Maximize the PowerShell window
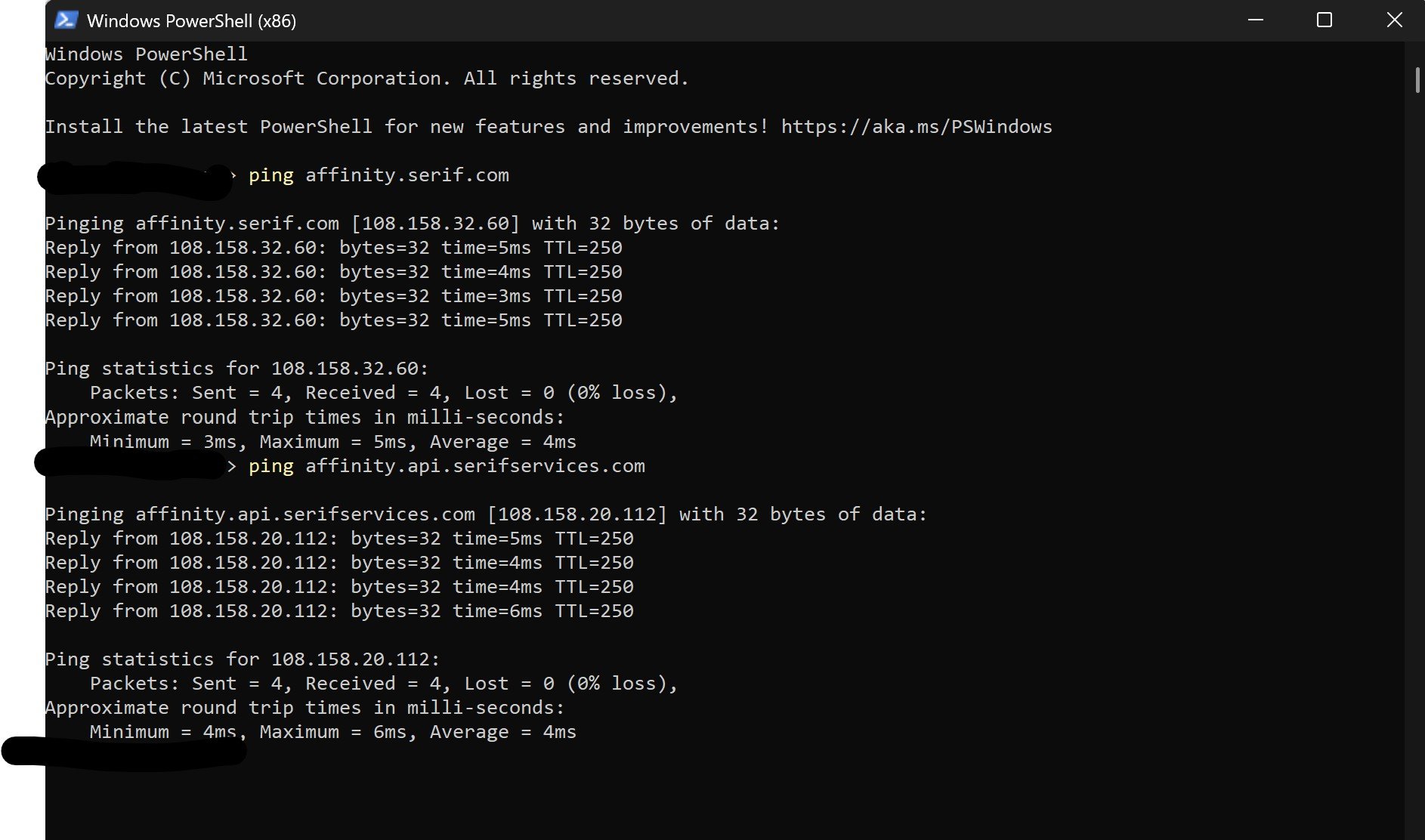 (1325, 20)
